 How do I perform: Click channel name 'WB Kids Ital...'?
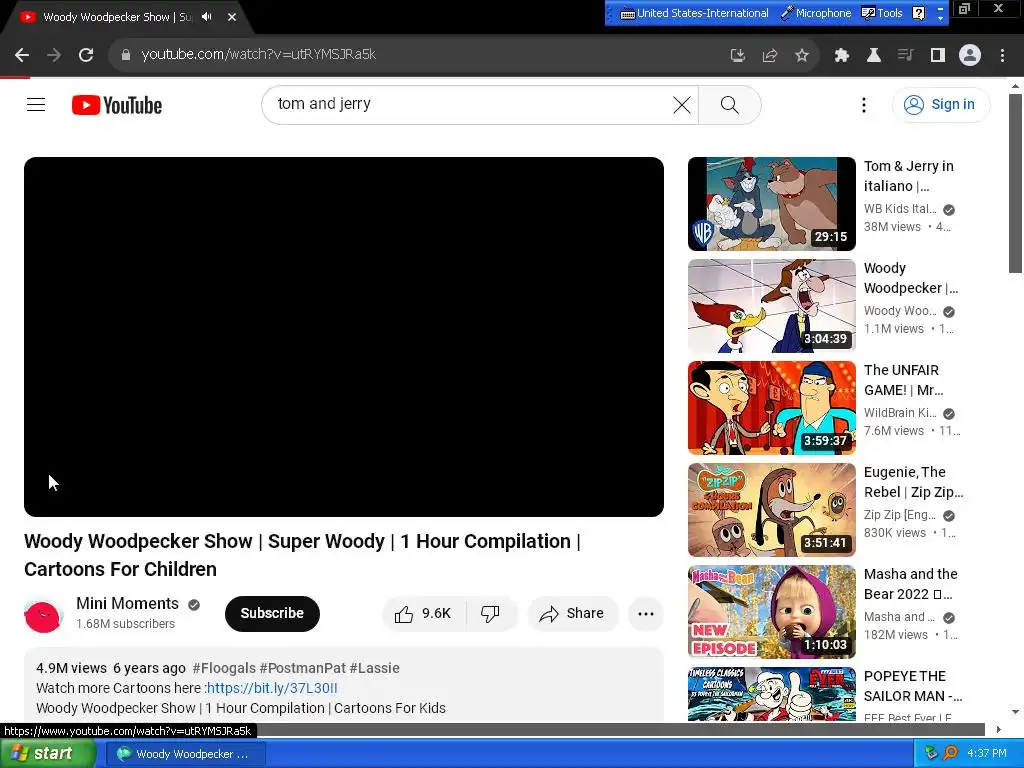click(900, 209)
